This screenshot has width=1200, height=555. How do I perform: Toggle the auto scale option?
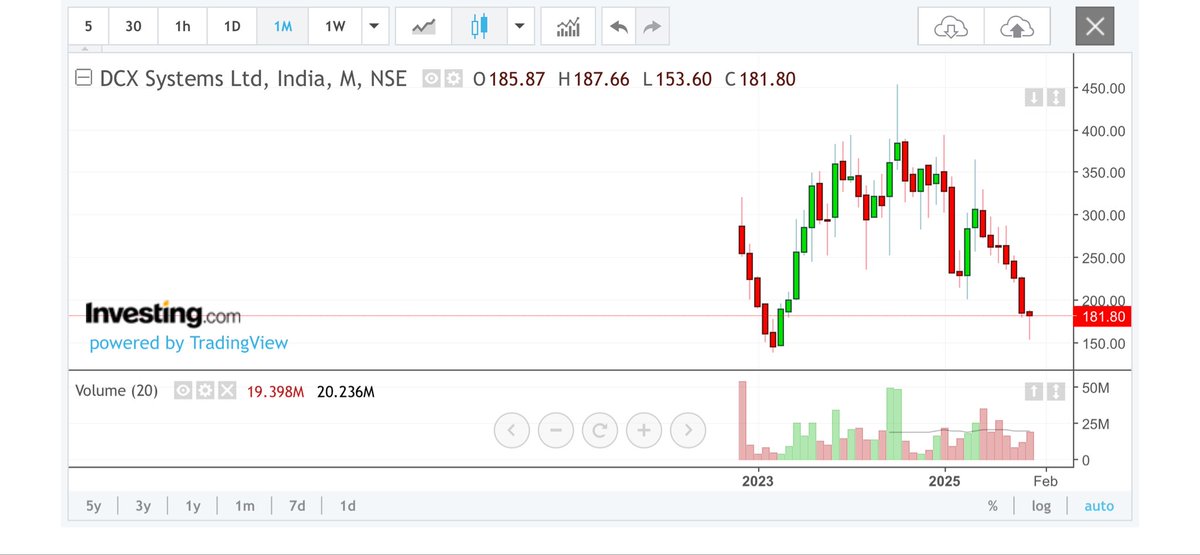(x=1099, y=506)
